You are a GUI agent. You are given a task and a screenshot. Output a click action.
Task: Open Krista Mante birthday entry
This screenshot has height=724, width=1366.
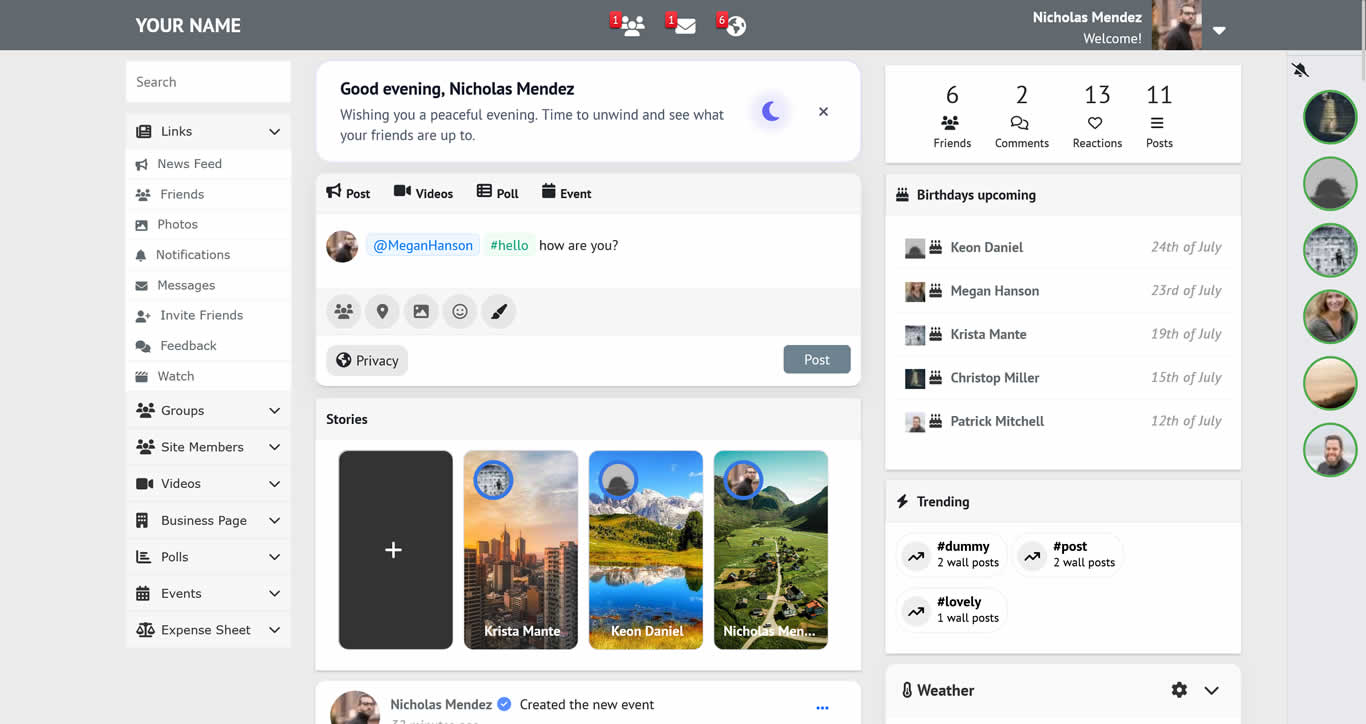click(1063, 334)
